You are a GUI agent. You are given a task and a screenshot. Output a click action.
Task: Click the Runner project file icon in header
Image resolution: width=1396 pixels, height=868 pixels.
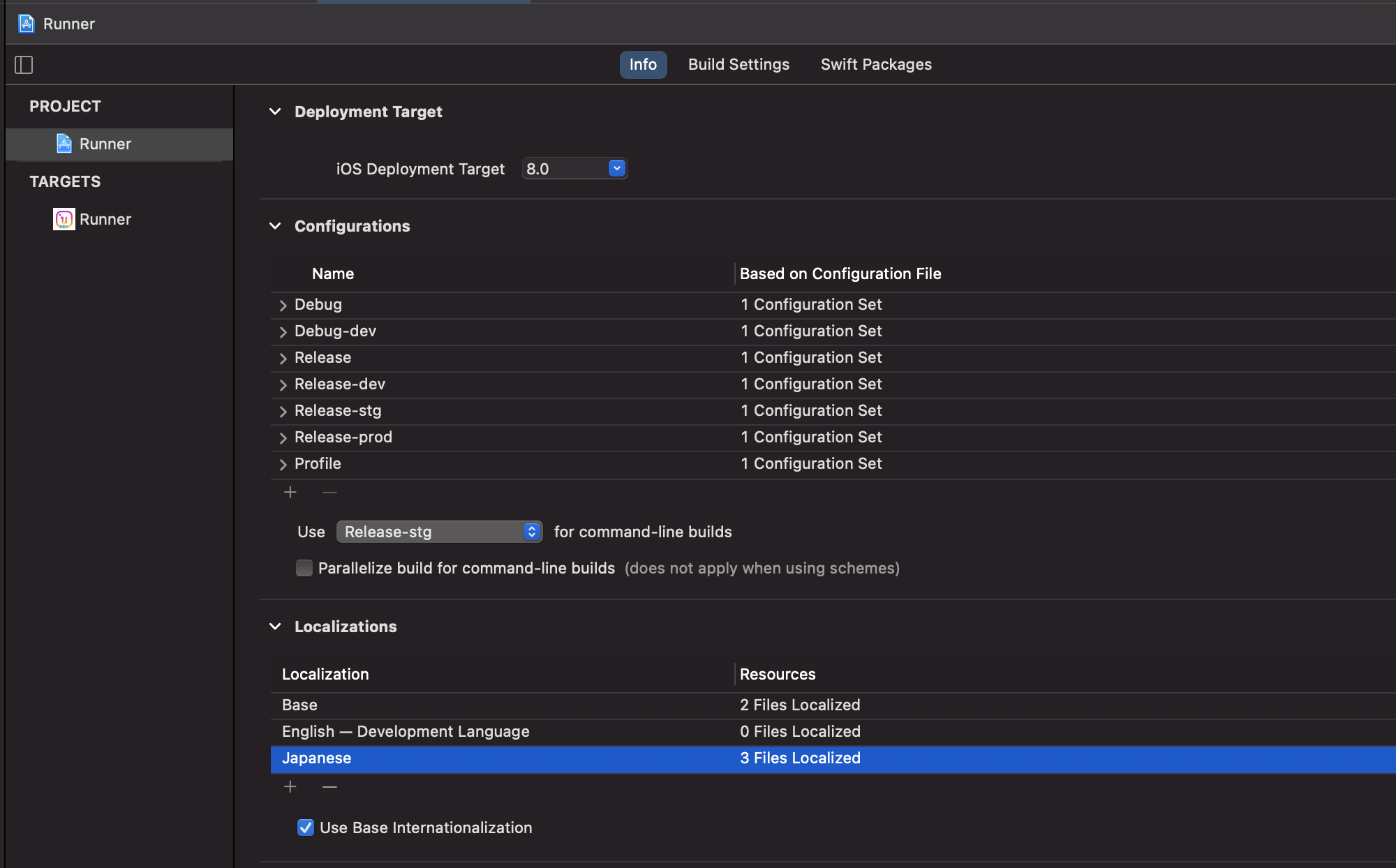click(27, 24)
